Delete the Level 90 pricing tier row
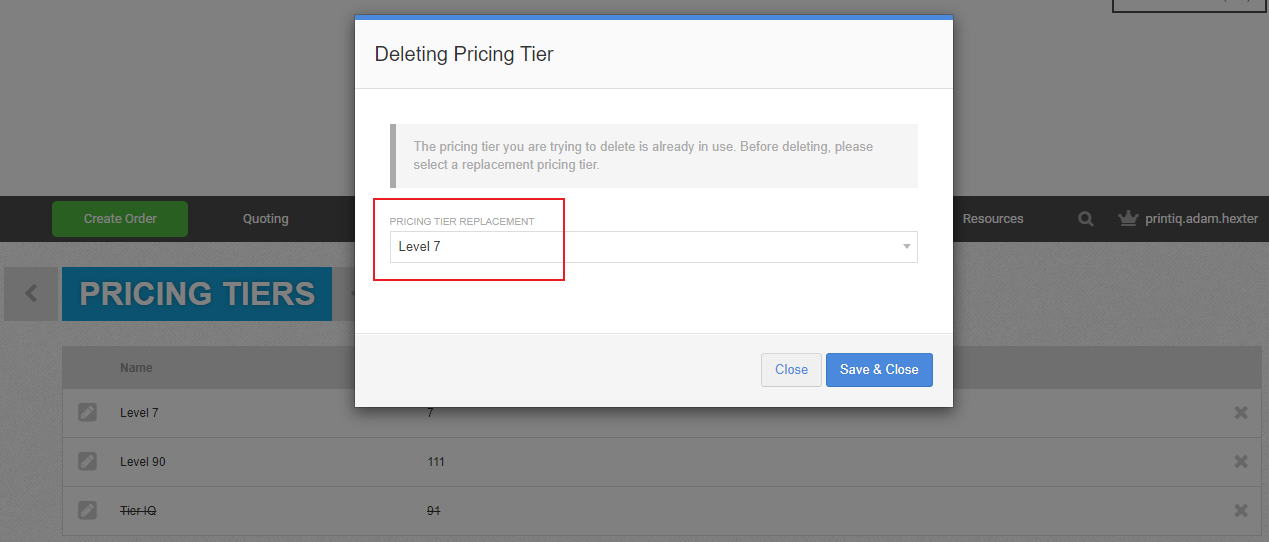 point(1241,461)
